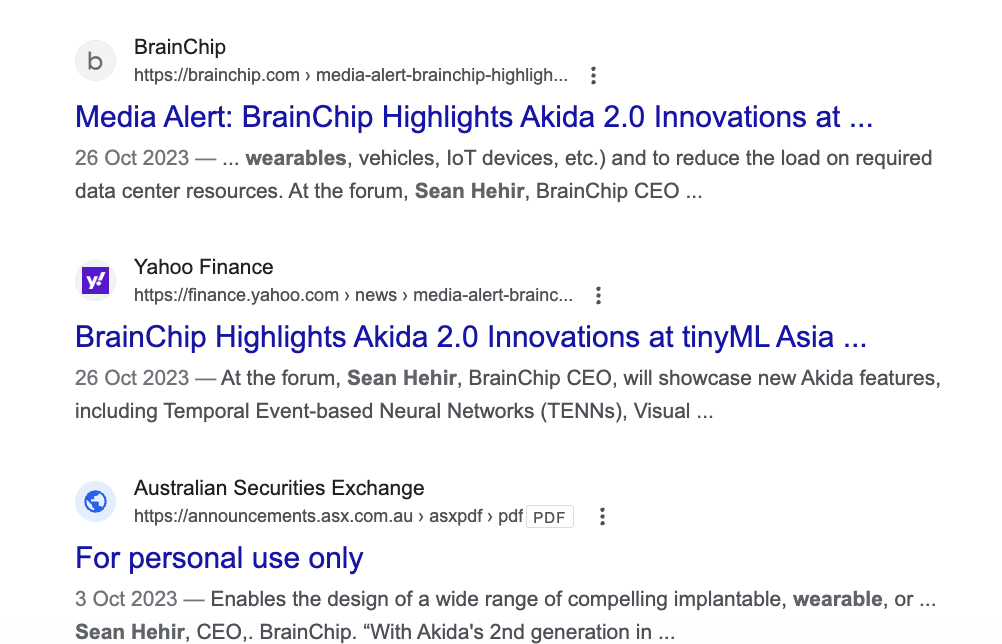Open 'BrainChip Highlights Akida 2.0 Innovations at tinyML Asia' link

[x=470, y=337]
